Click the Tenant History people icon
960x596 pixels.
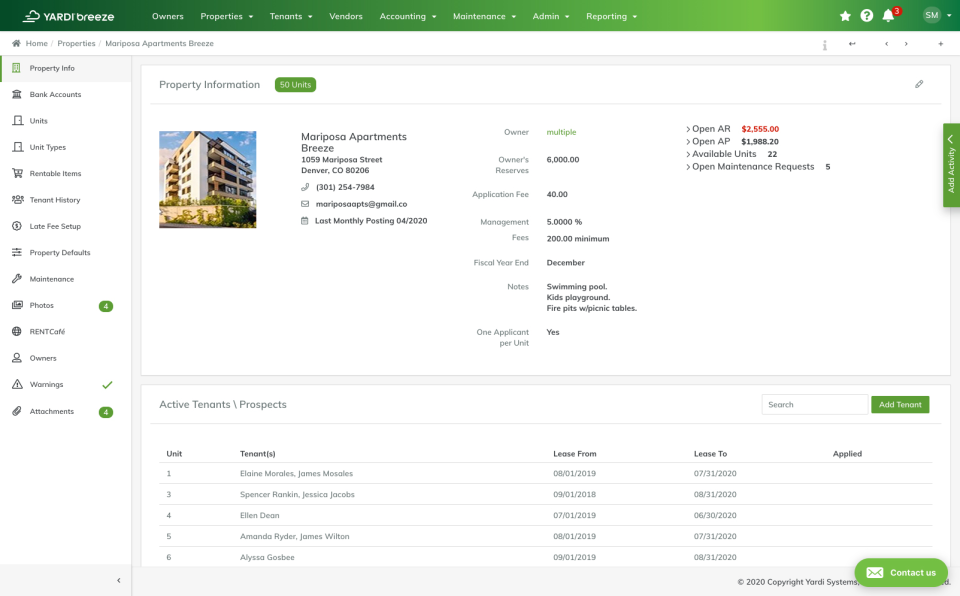pos(18,200)
